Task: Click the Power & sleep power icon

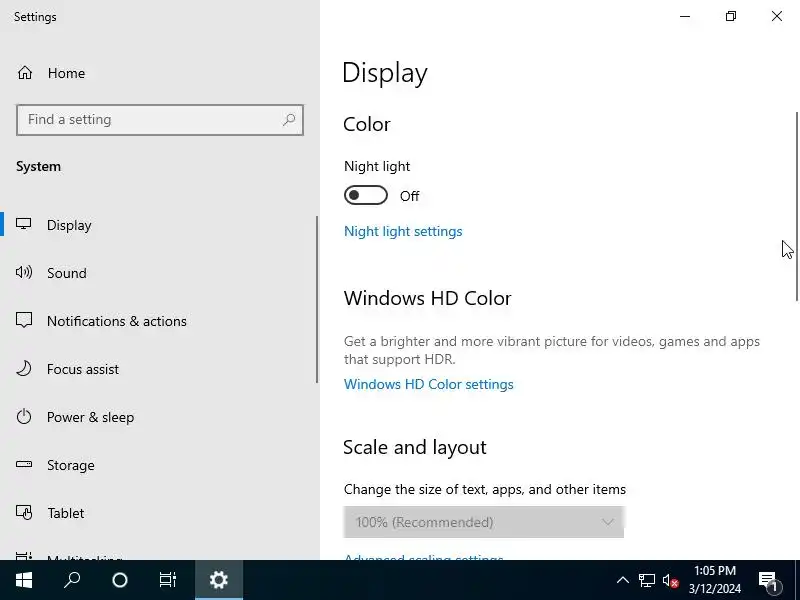Action: 23,416
